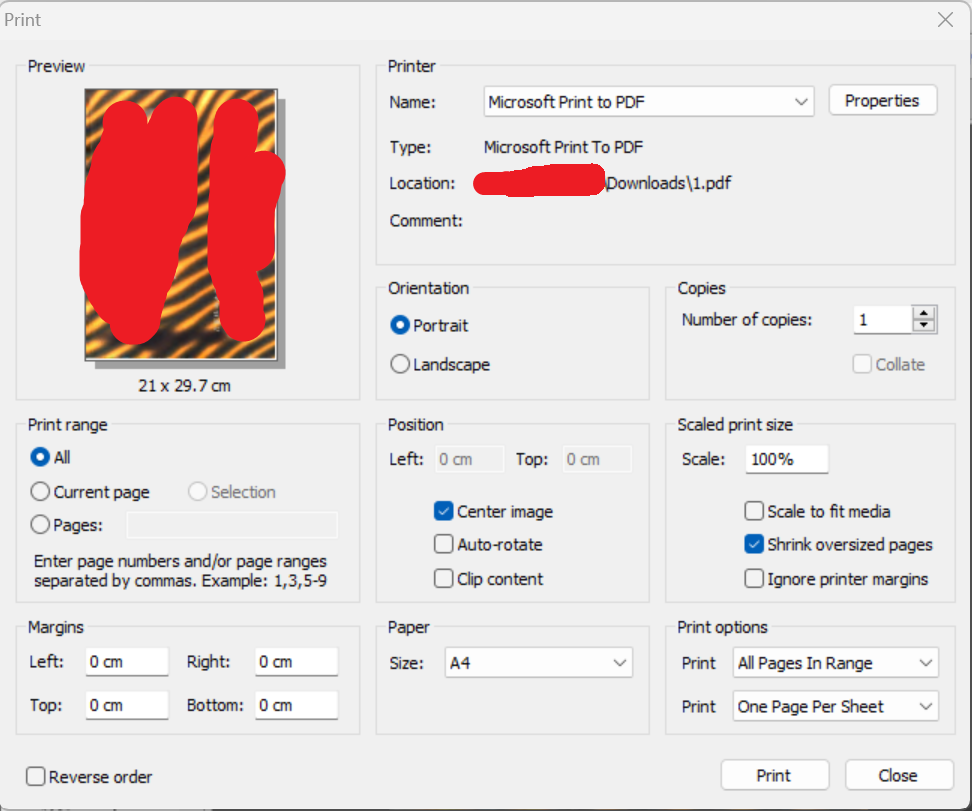
Task: Click the Downloads\1.pdf location text
Action: 668,183
